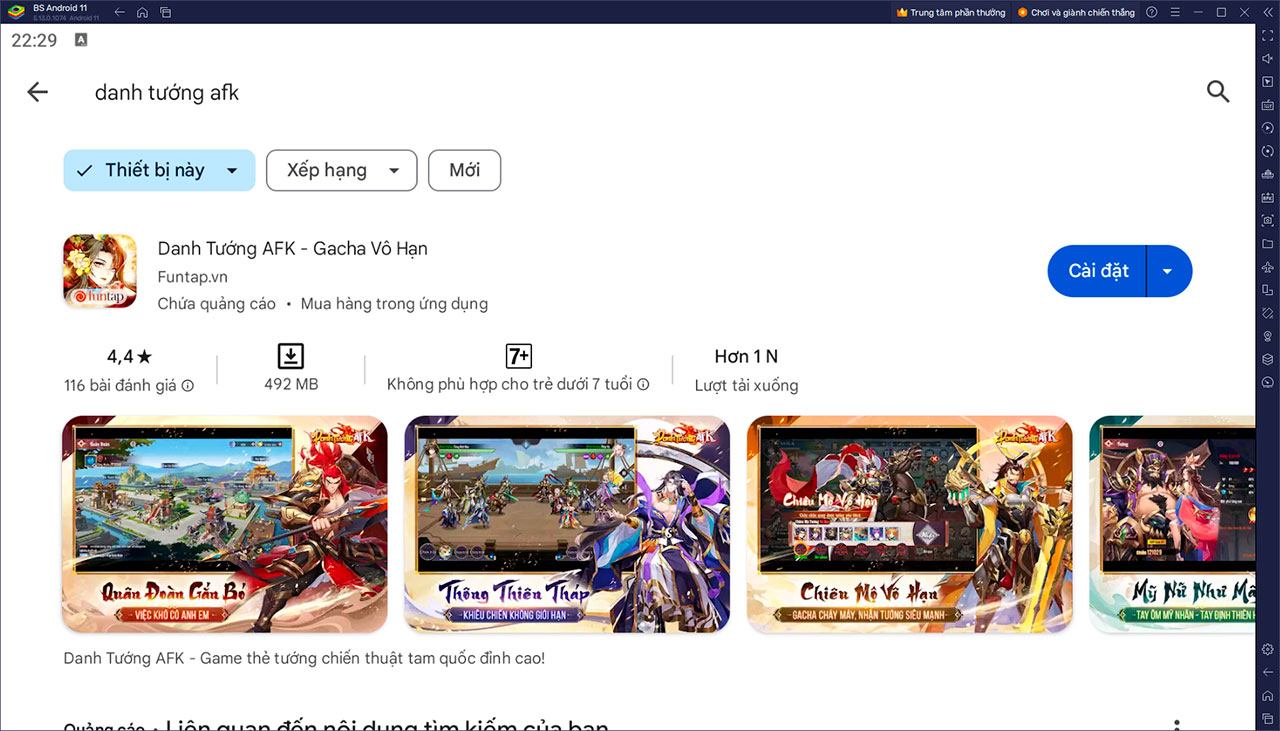Image resolution: width=1280 pixels, height=731 pixels.
Task: Click the info icon beside 116 bài đánh giá
Action: click(187, 385)
